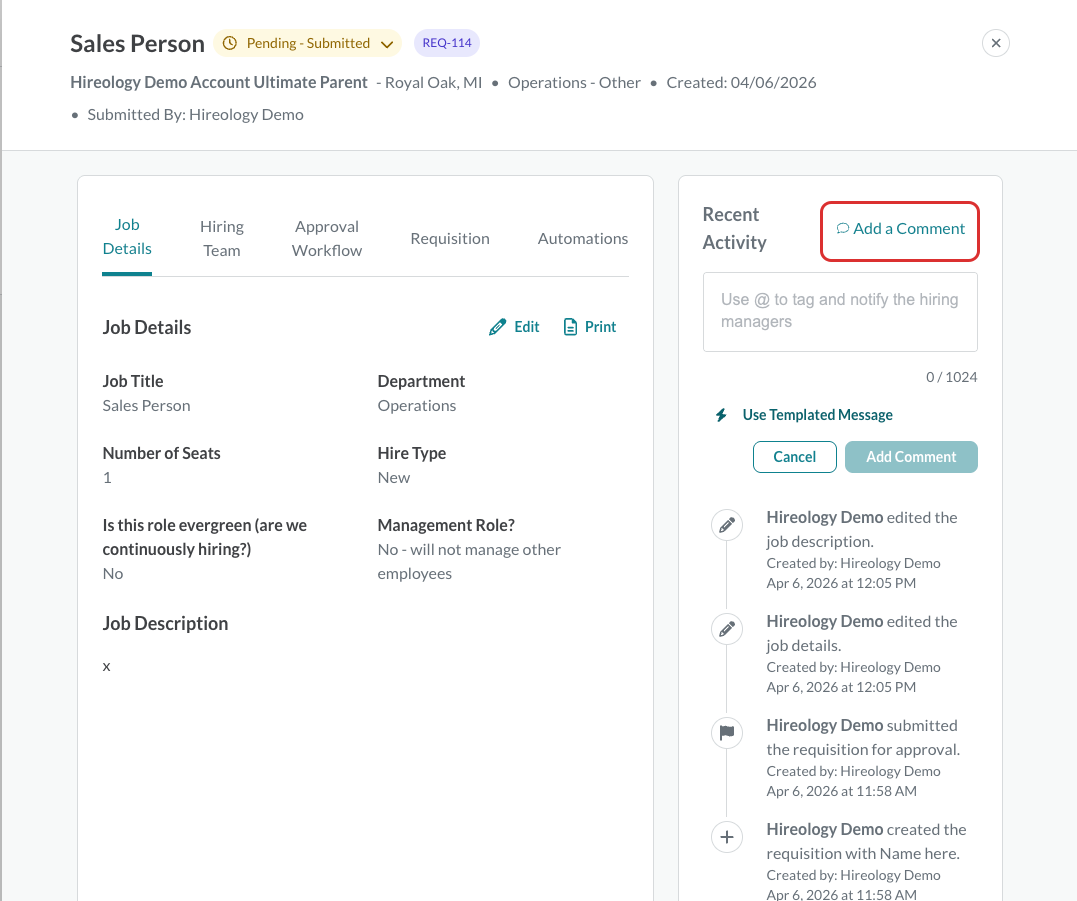Open the Pending - Submitted status dropdown

[308, 43]
